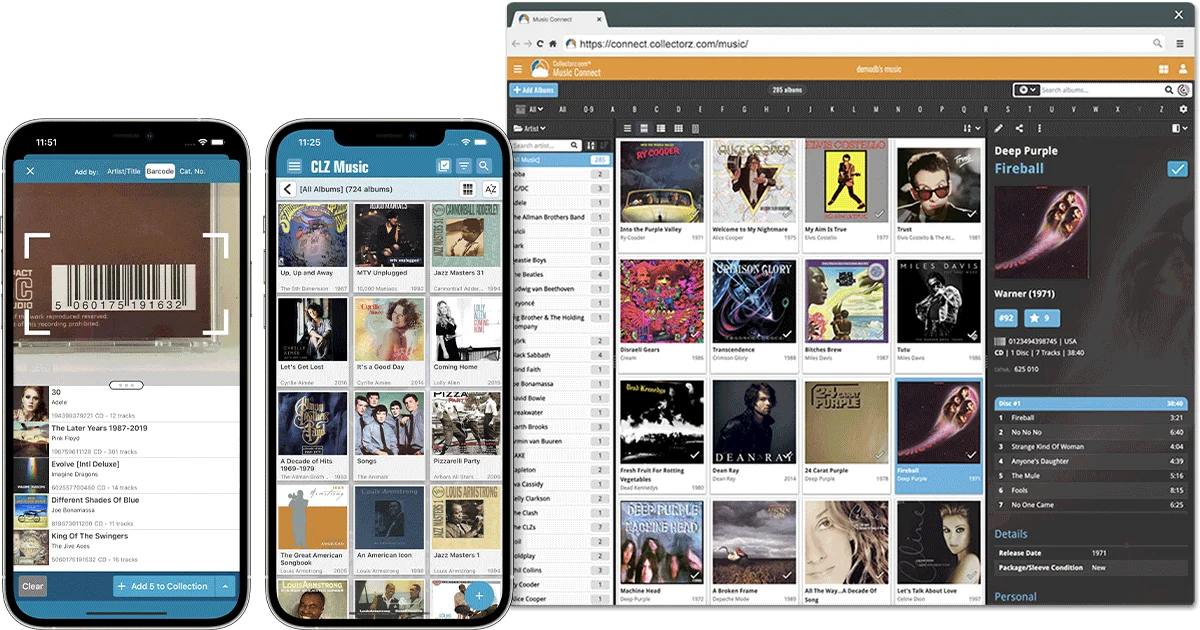This screenshot has width=1200, height=630.
Task: Open the sort order dropdown above album grid
Action: point(971,128)
